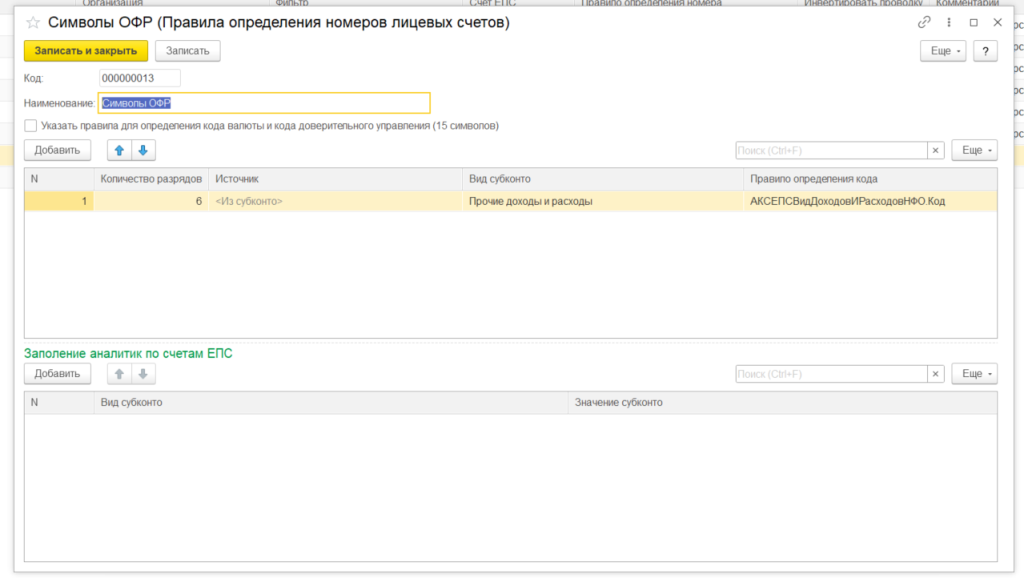1024x578 pixels.
Task: Click the Наименование input field
Action: click(x=264, y=103)
